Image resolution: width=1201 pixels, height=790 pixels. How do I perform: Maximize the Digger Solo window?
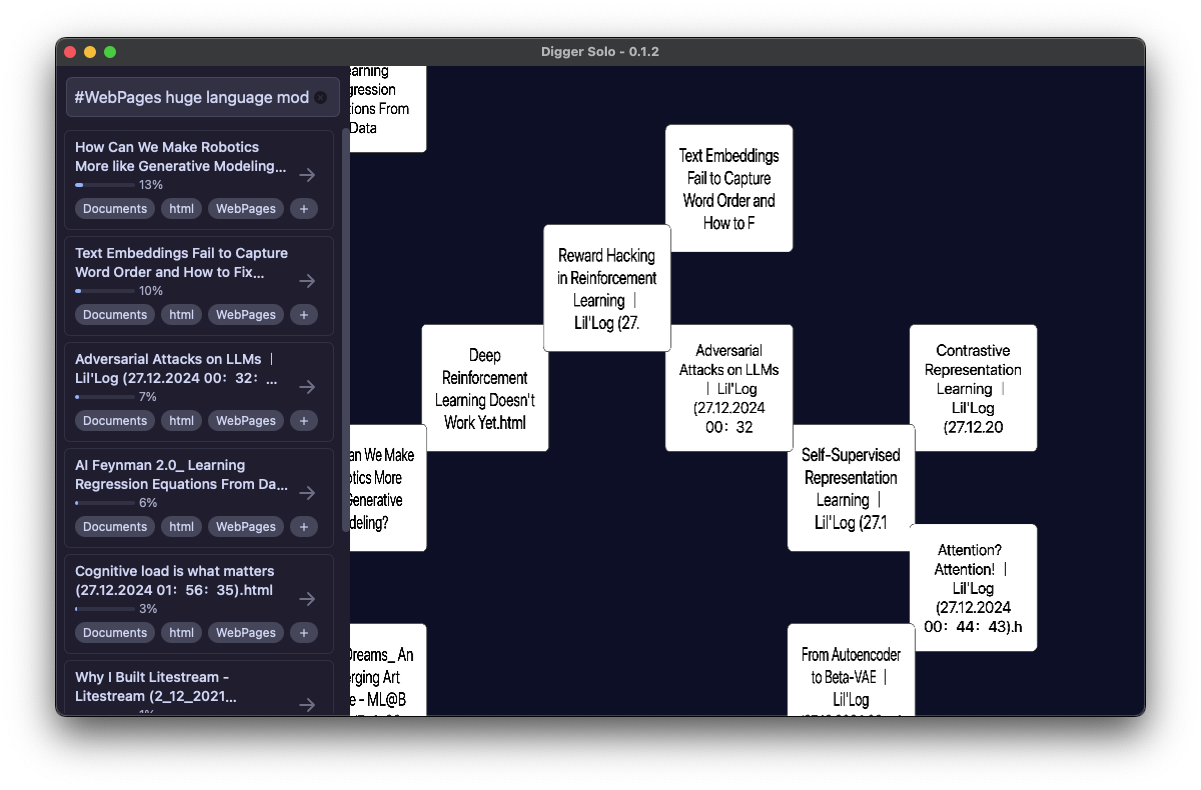click(x=110, y=52)
